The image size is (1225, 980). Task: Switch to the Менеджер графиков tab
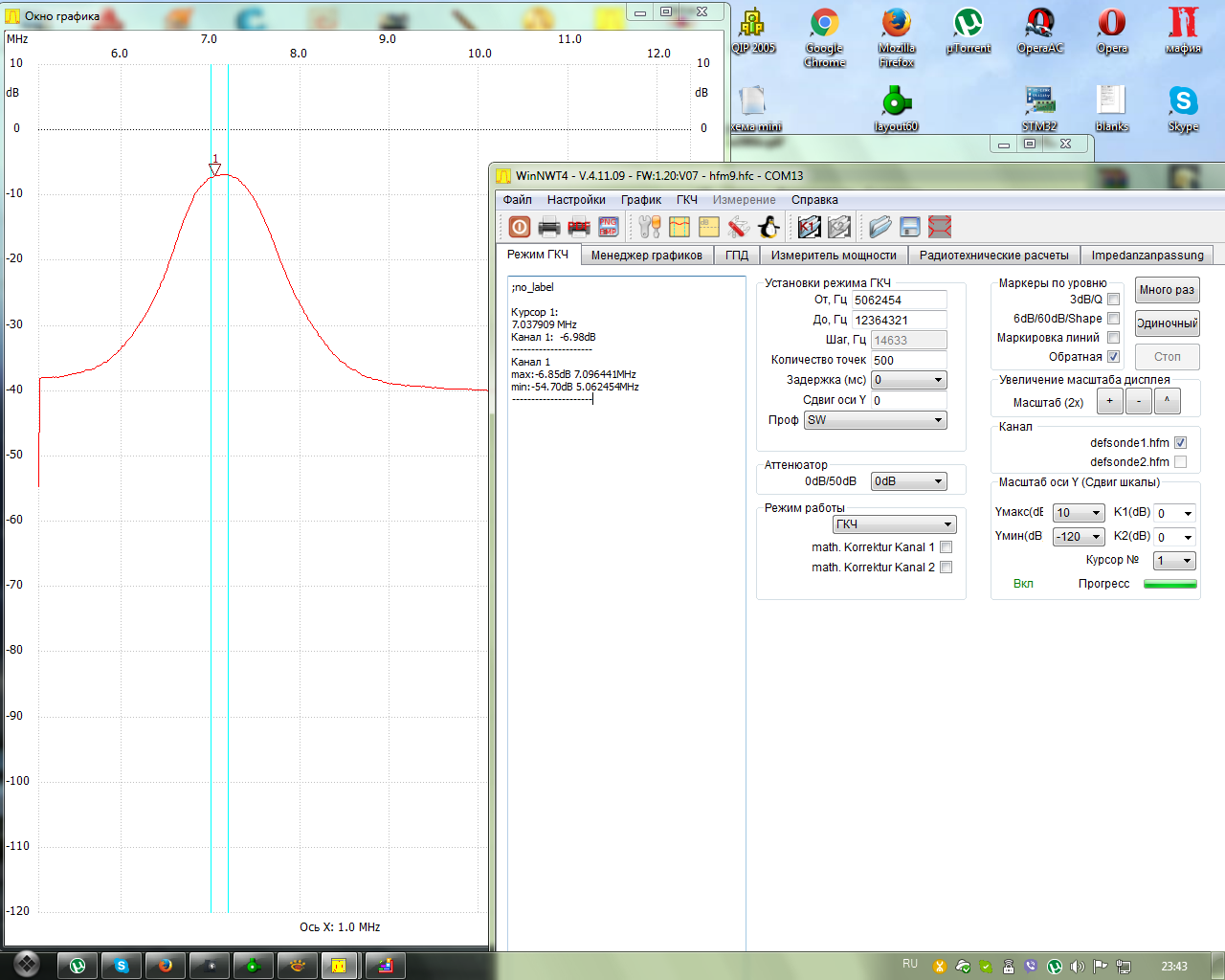[647, 256]
